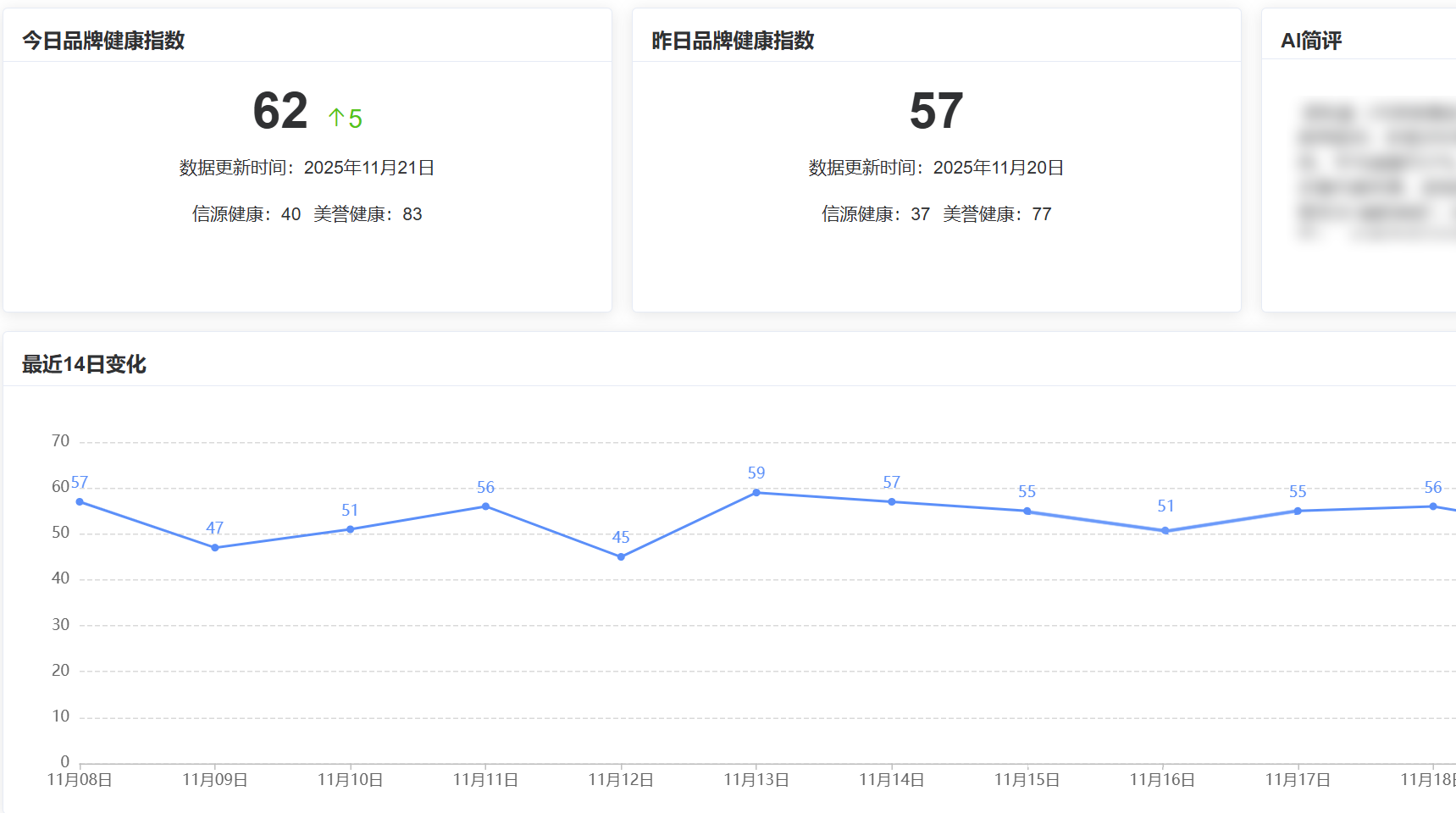Click the 11月10日 data point marker
This screenshot has width=1456, height=813.
coord(351,529)
